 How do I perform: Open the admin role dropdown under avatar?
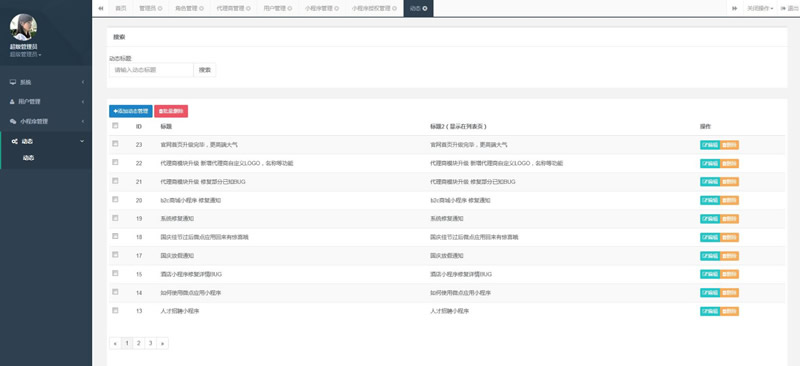click(x=26, y=54)
